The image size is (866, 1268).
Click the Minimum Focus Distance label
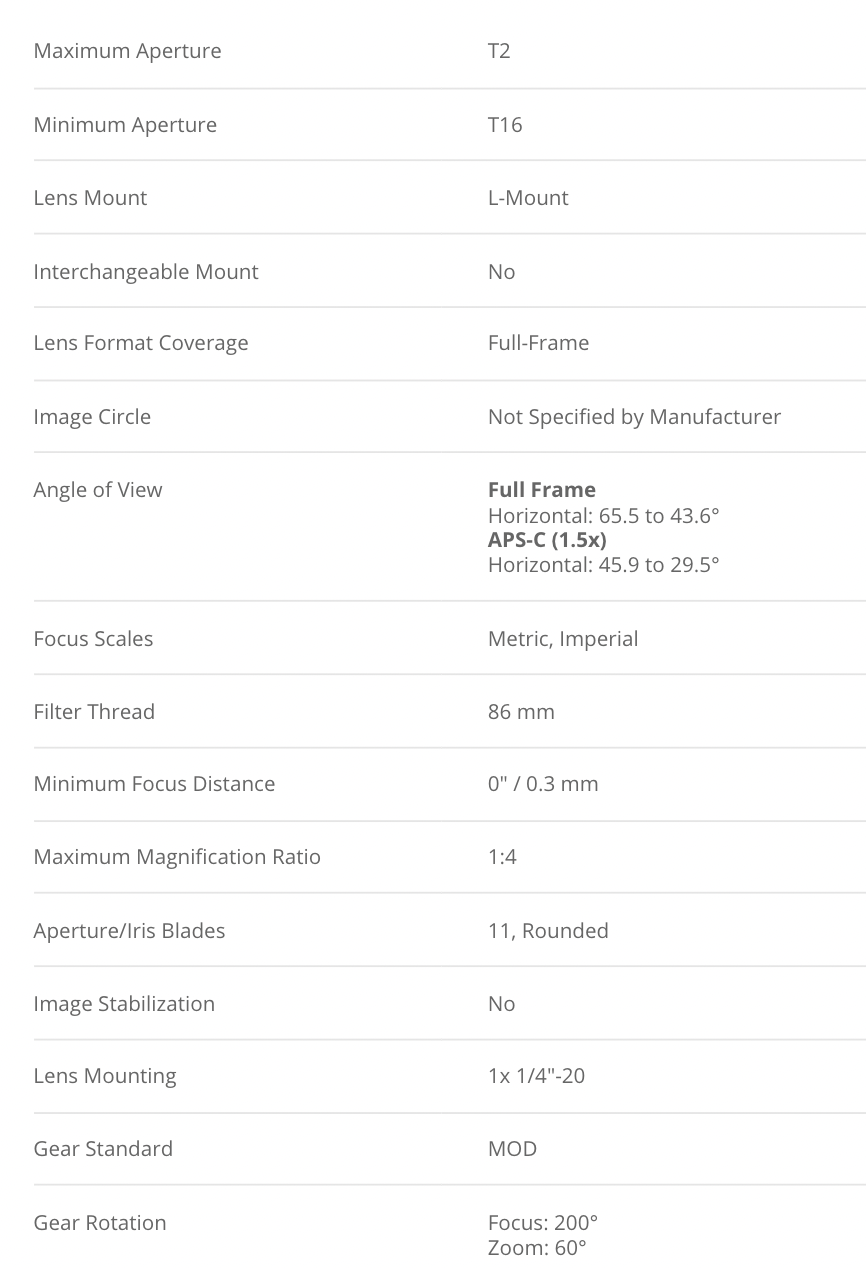click(154, 784)
